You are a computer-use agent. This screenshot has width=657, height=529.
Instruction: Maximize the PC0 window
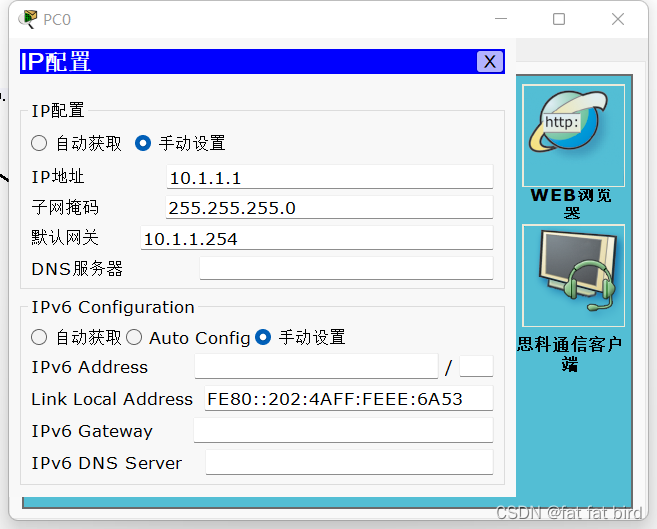point(559,19)
